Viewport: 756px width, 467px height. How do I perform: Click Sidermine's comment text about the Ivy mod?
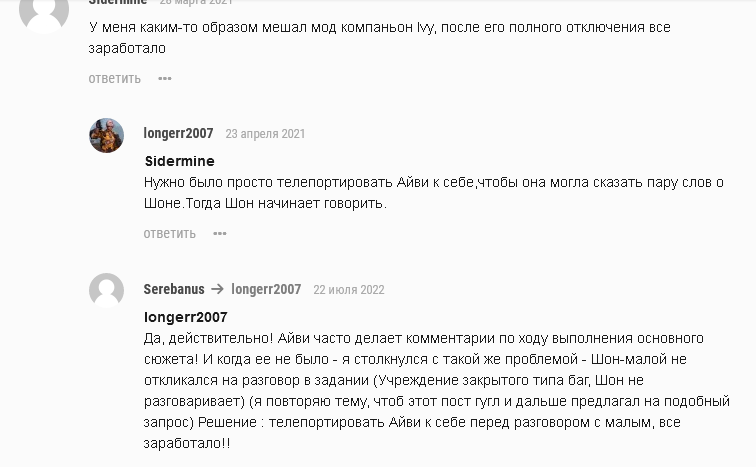pyautogui.click(x=379, y=37)
